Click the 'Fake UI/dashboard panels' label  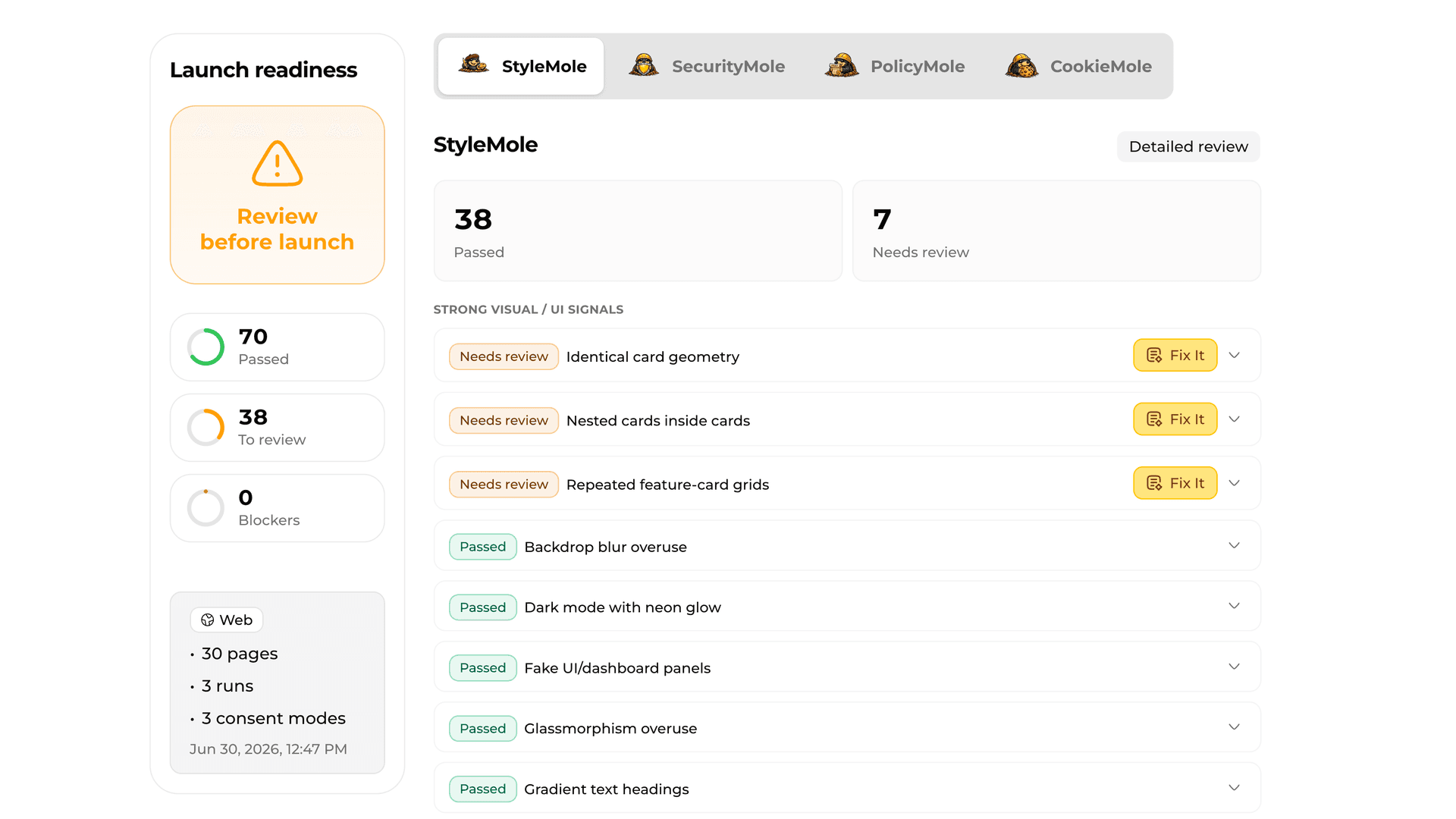point(617,668)
